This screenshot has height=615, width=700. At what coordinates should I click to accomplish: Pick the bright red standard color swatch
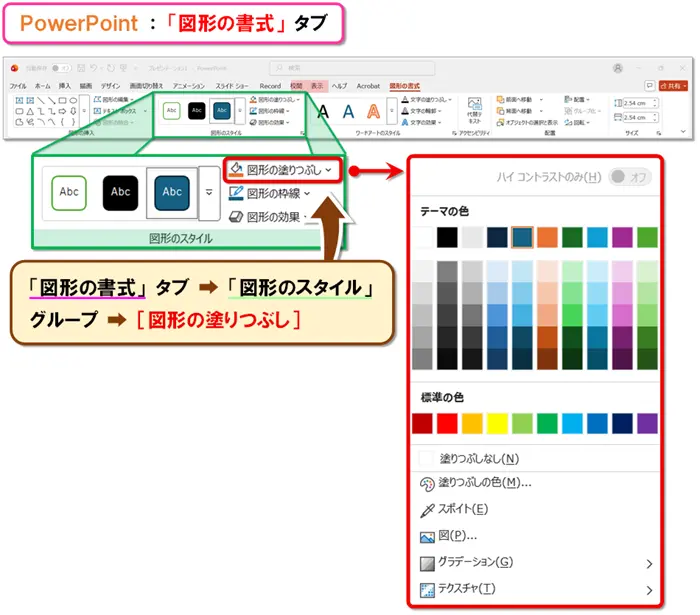coord(447,423)
